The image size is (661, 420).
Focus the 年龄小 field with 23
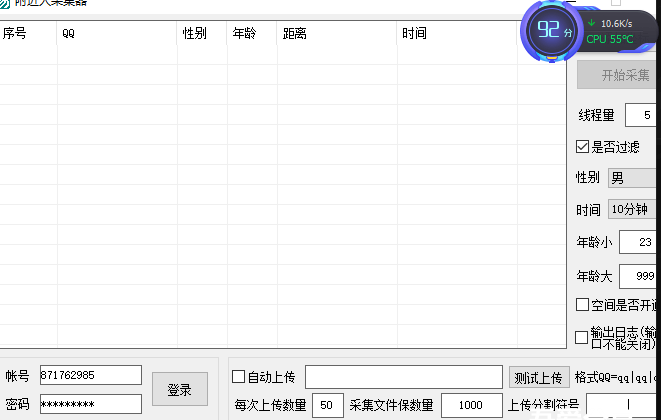638,242
